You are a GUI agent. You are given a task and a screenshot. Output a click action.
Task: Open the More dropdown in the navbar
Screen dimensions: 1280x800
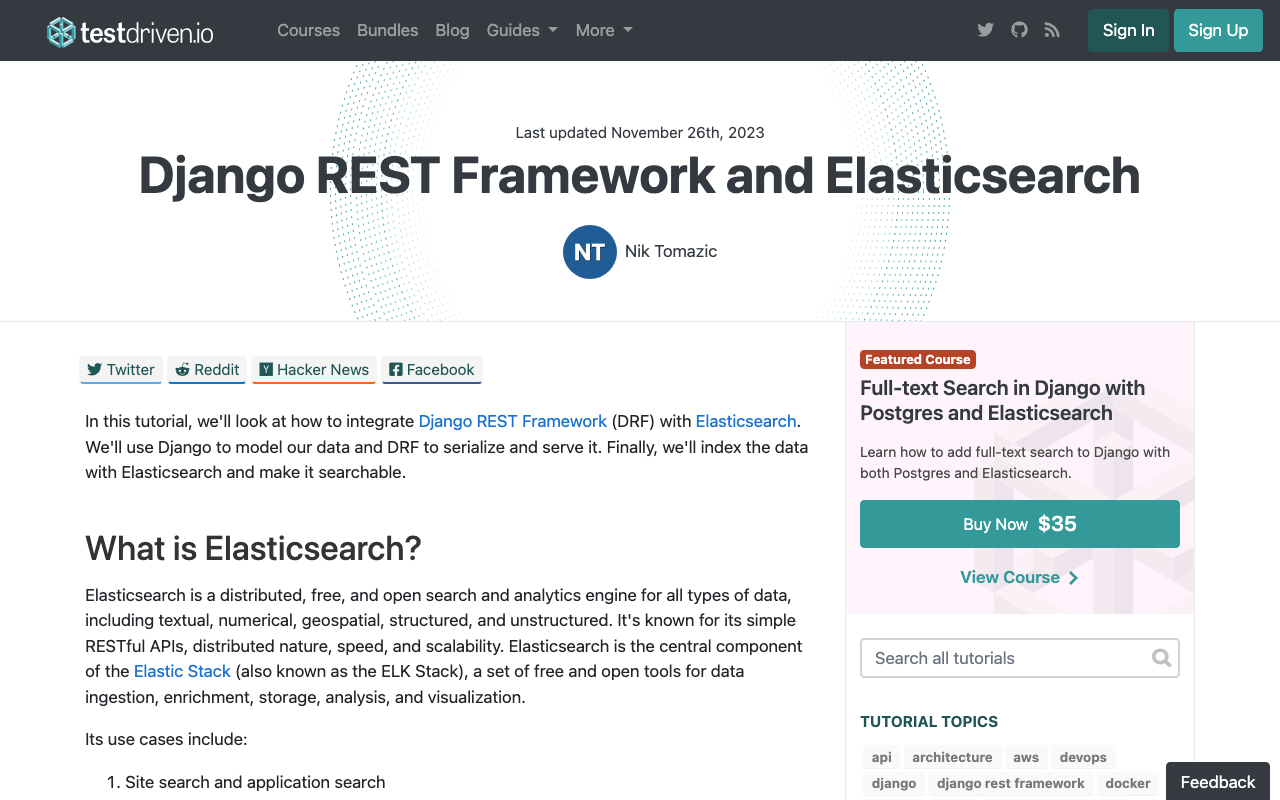pos(603,30)
